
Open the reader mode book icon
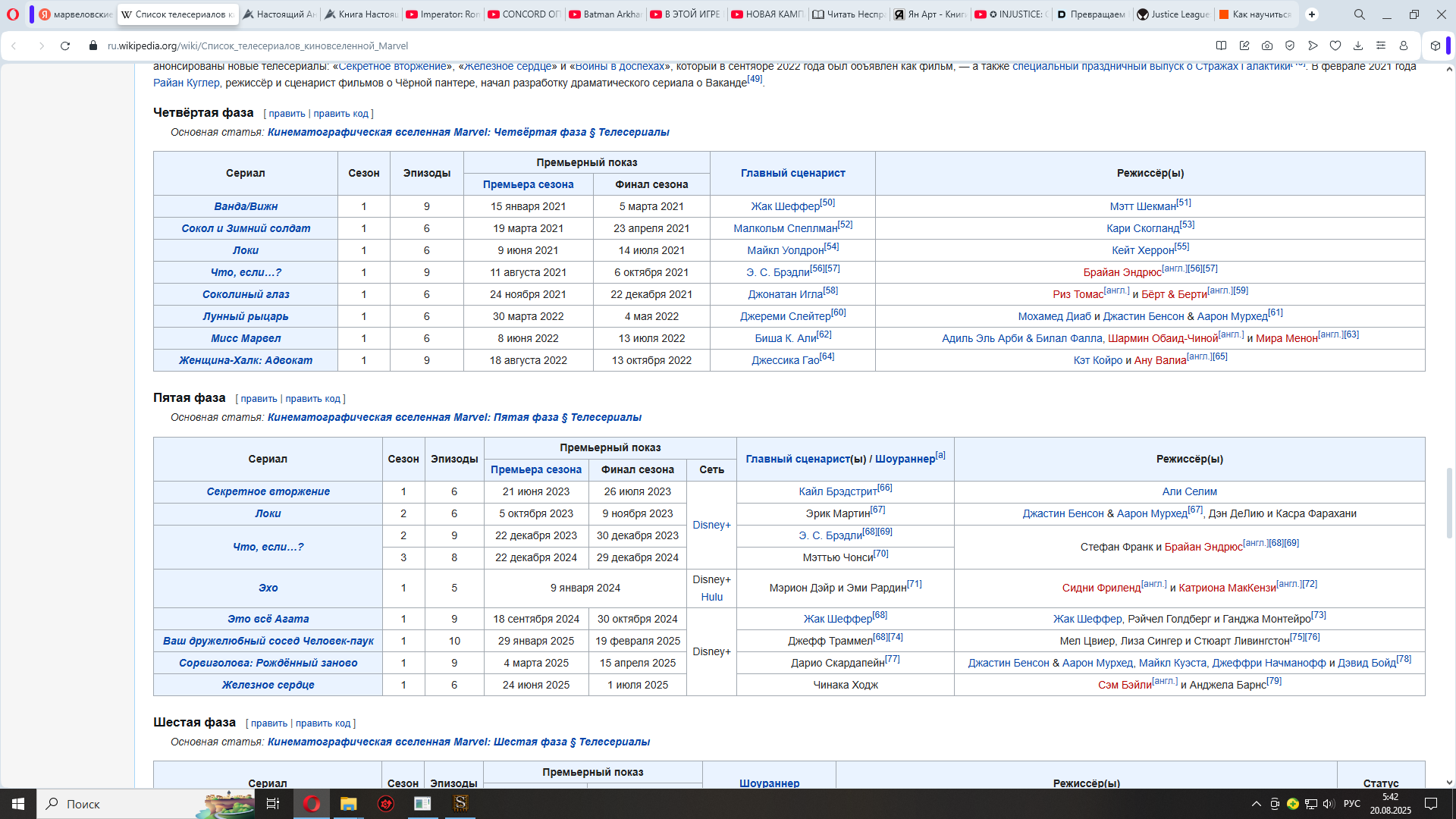tap(1222, 45)
